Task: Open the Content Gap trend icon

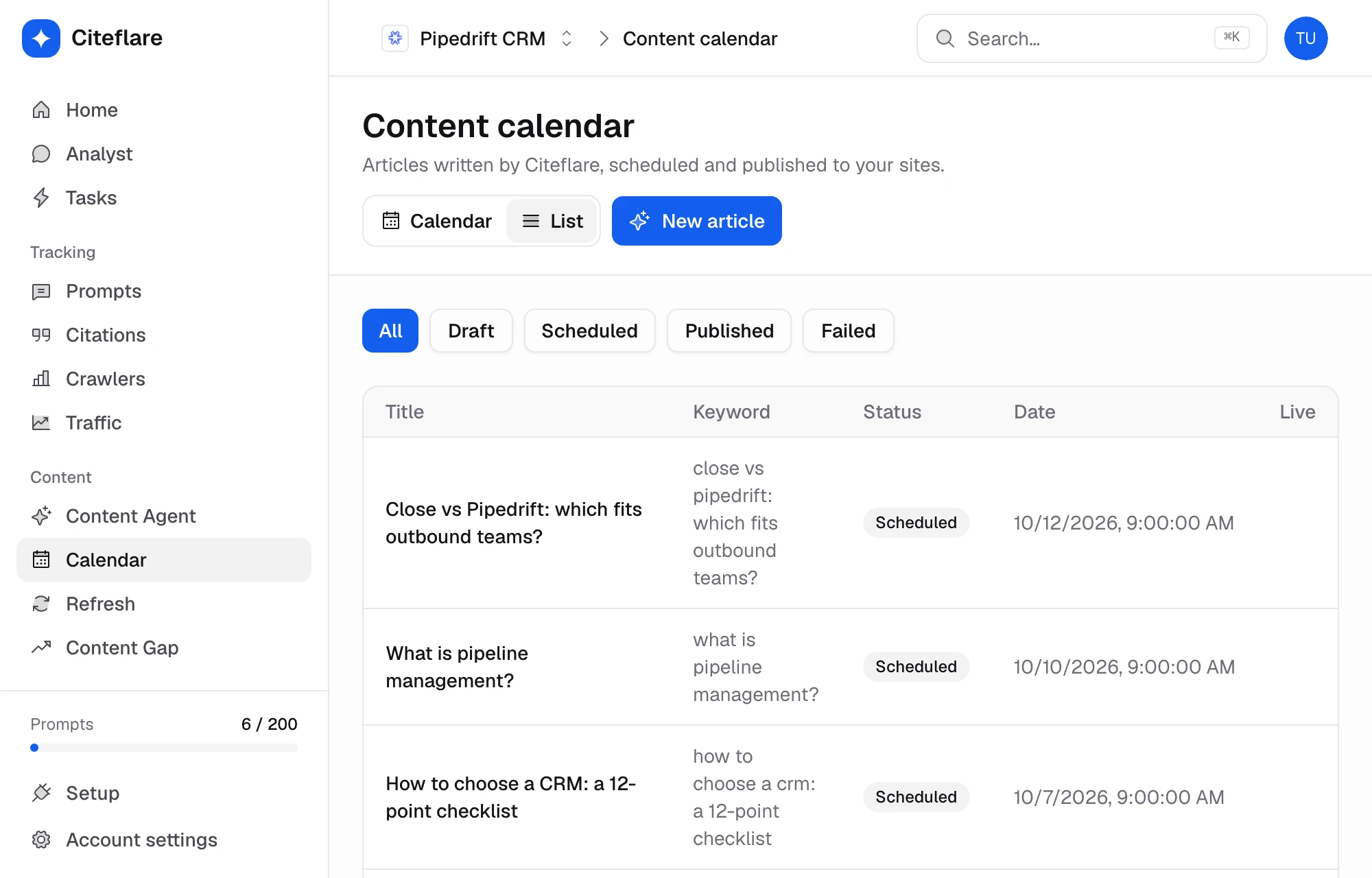Action: [x=41, y=648]
